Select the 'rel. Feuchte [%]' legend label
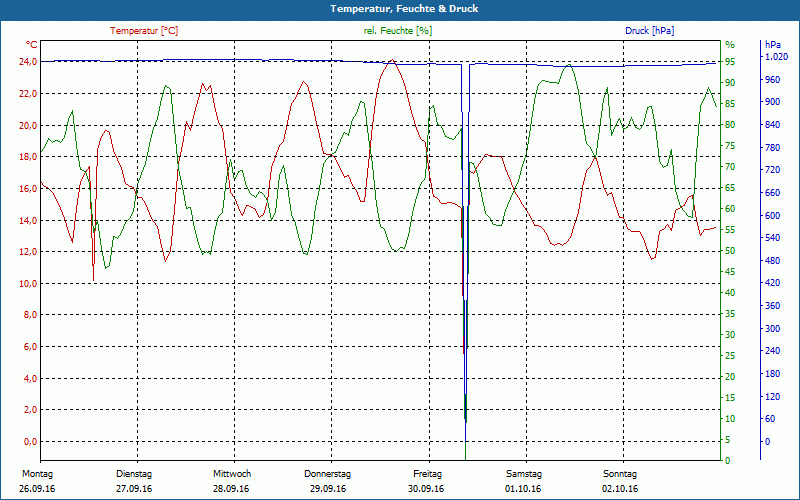This screenshot has width=800, height=500. tap(397, 31)
